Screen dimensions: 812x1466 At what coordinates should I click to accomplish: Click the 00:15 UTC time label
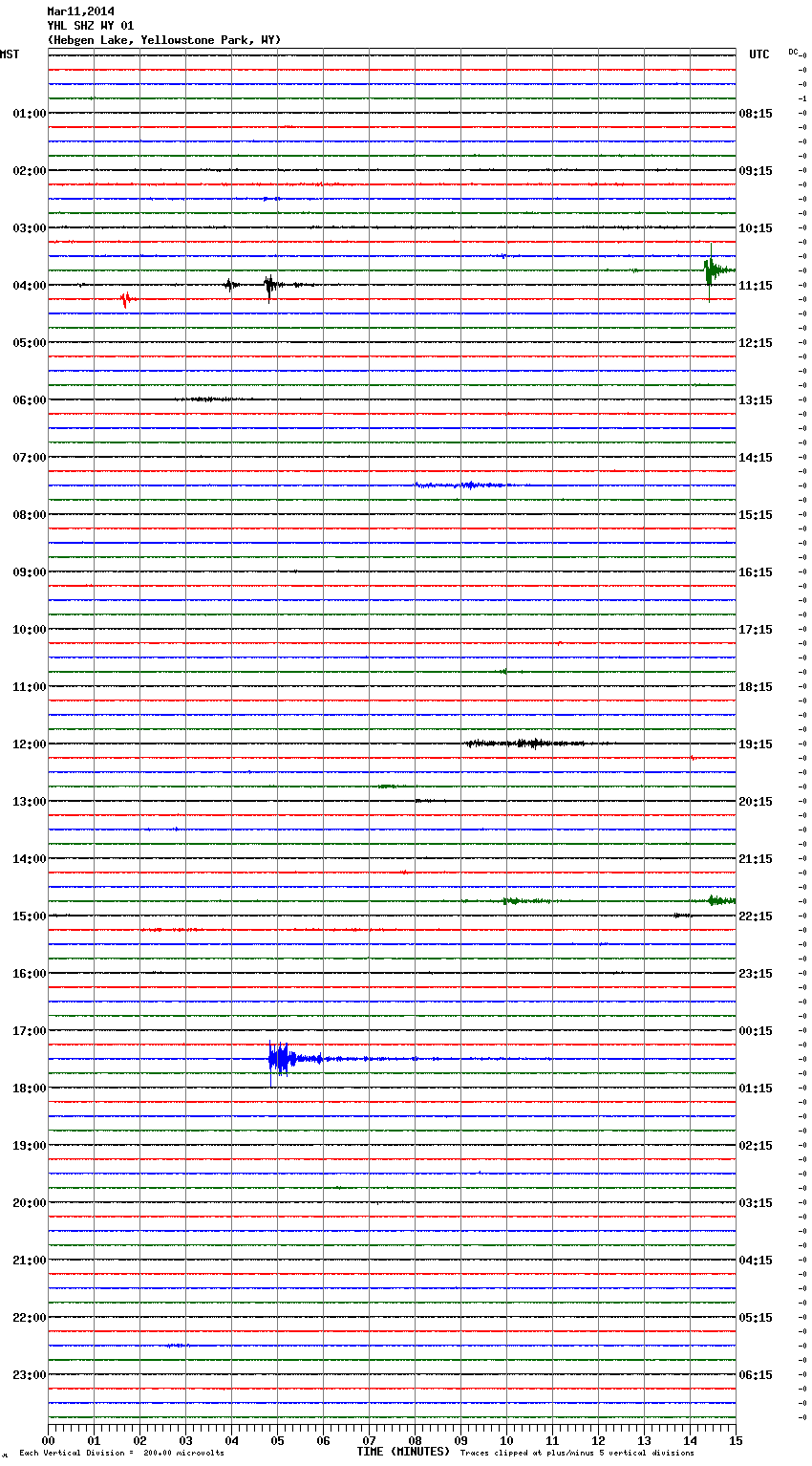click(756, 1031)
